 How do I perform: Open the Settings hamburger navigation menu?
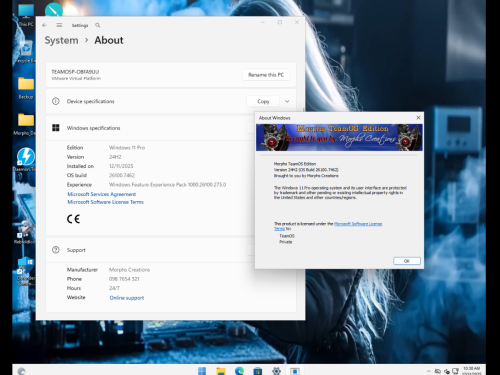[59, 25]
